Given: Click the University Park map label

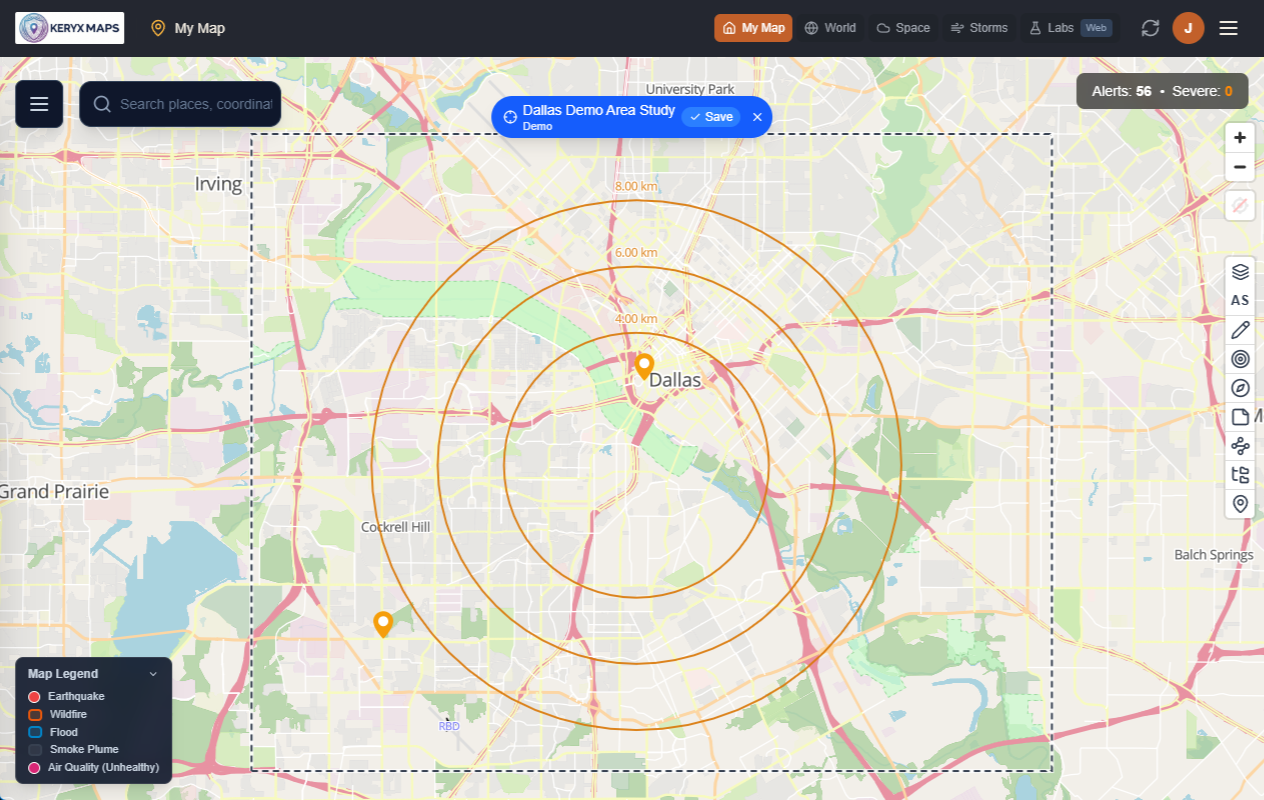Looking at the screenshot, I should (x=690, y=89).
